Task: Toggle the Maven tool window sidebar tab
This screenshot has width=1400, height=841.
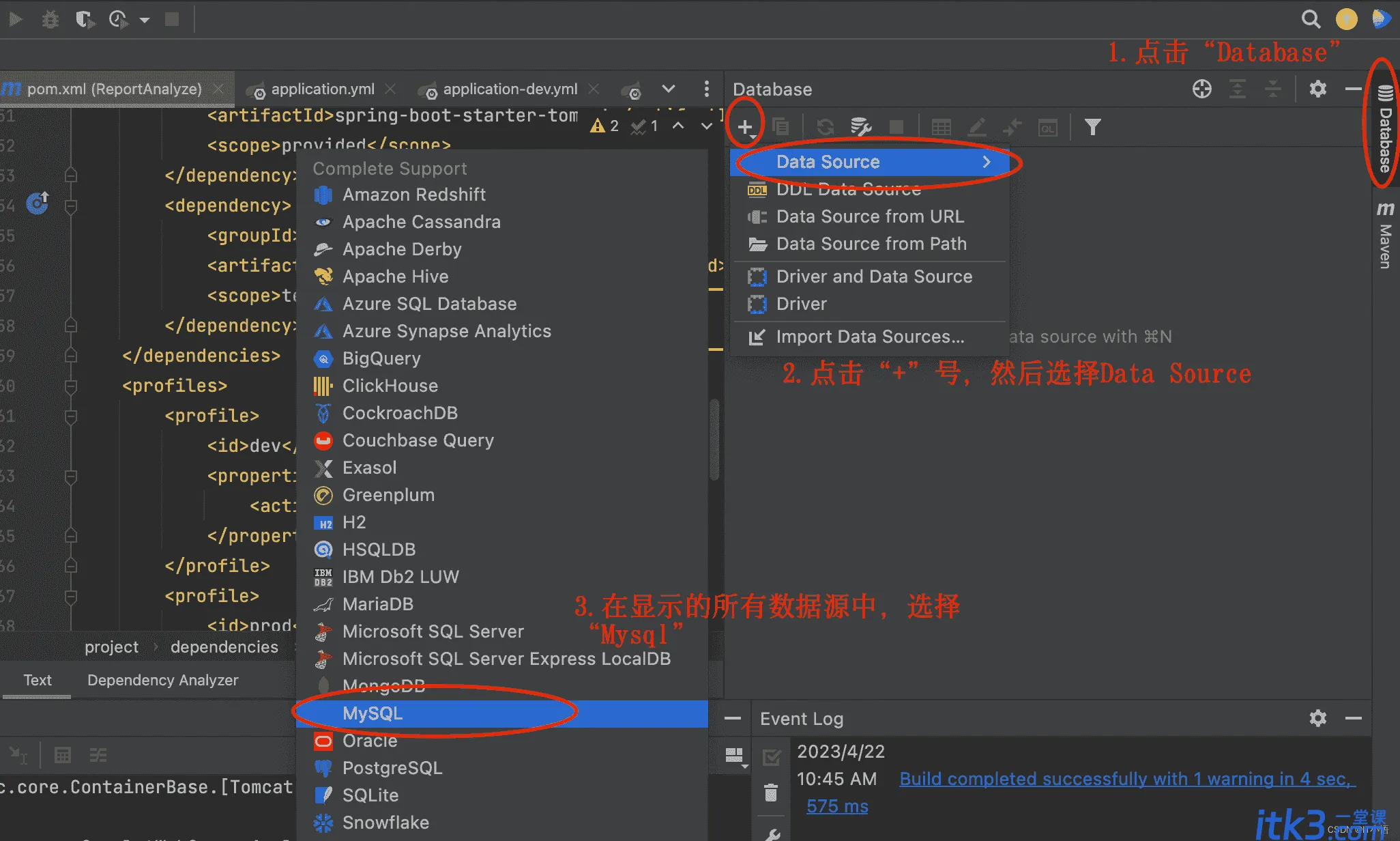Action: [1385, 235]
